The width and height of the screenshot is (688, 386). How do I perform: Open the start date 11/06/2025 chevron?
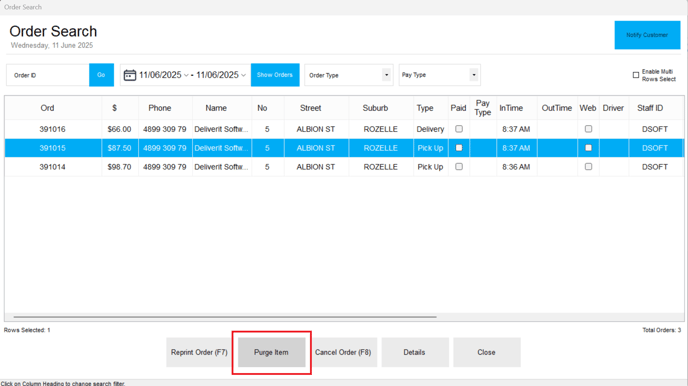pyautogui.click(x=186, y=75)
